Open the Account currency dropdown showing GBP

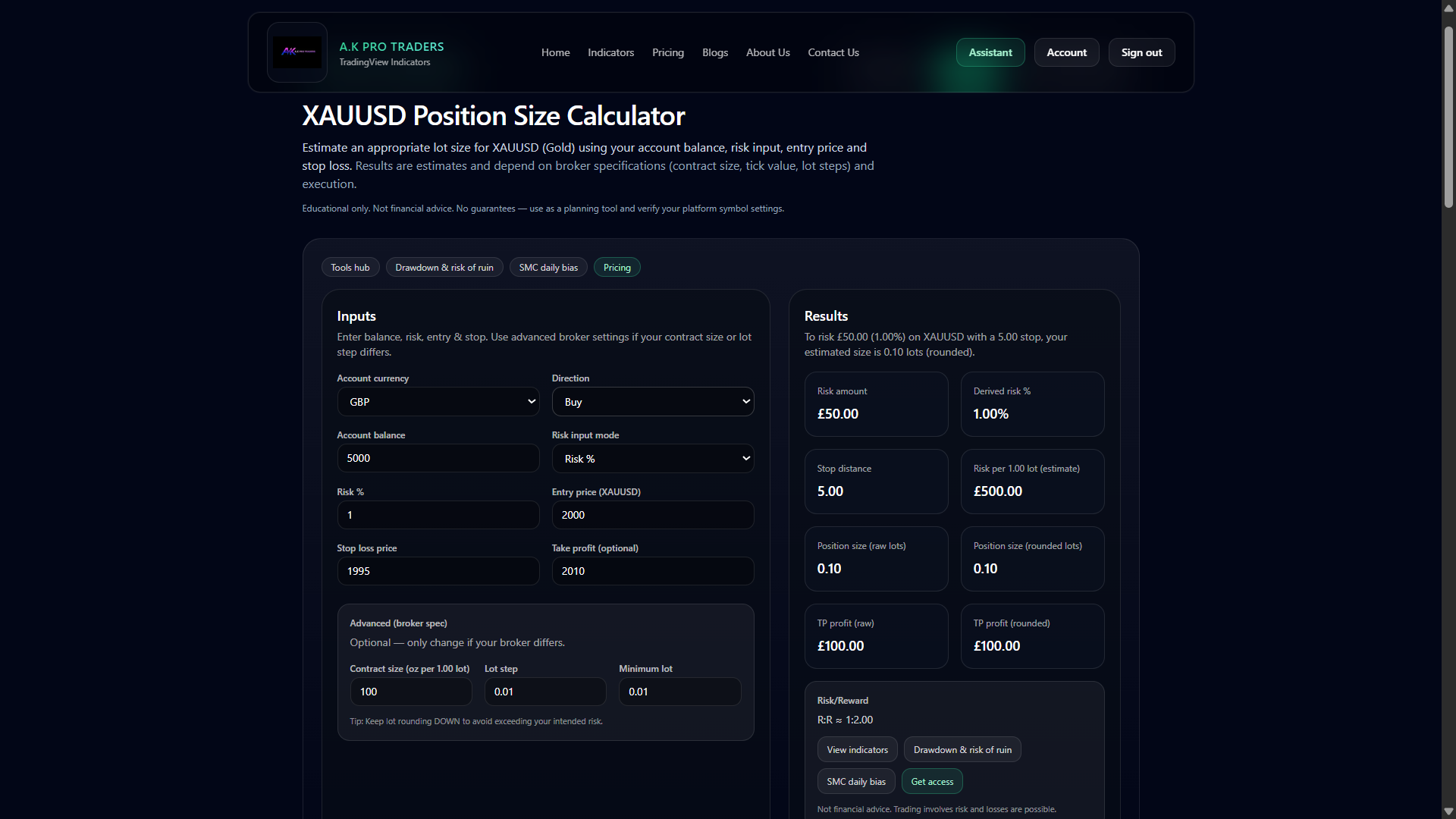[x=438, y=401]
